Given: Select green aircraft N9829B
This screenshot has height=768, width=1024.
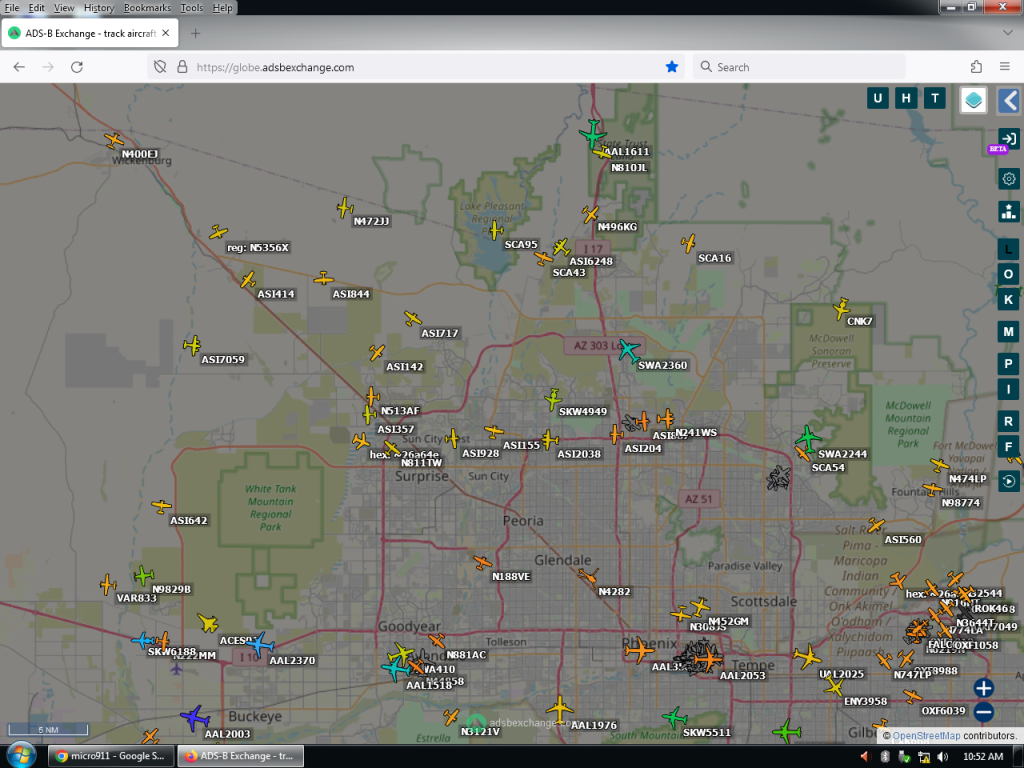Looking at the screenshot, I should click(144, 575).
